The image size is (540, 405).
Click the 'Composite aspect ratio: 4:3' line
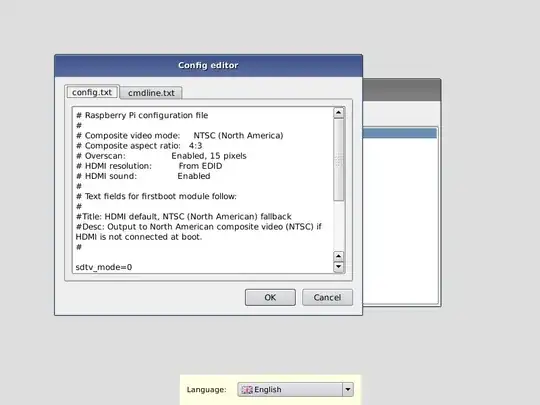pyautogui.click(x=139, y=146)
